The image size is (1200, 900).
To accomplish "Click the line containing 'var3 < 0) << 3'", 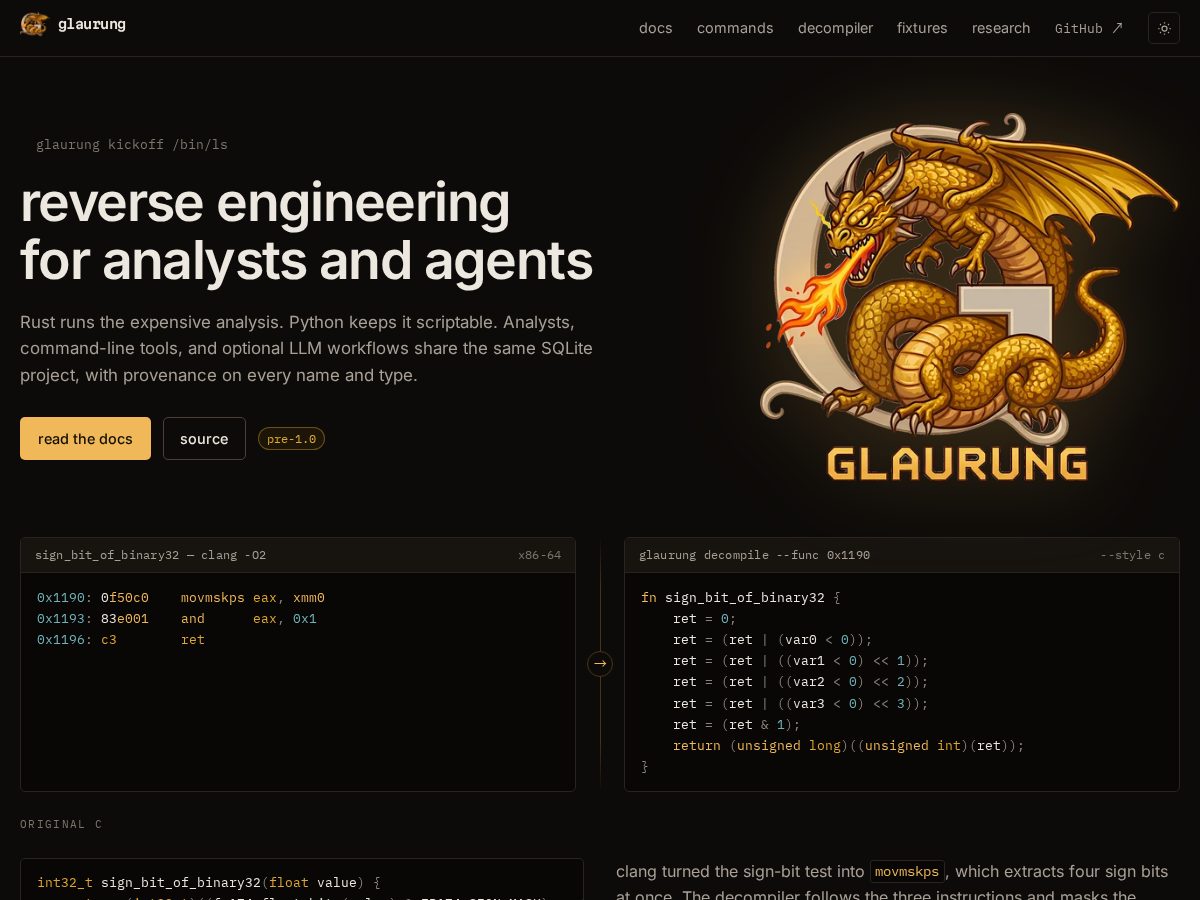I will click(801, 704).
